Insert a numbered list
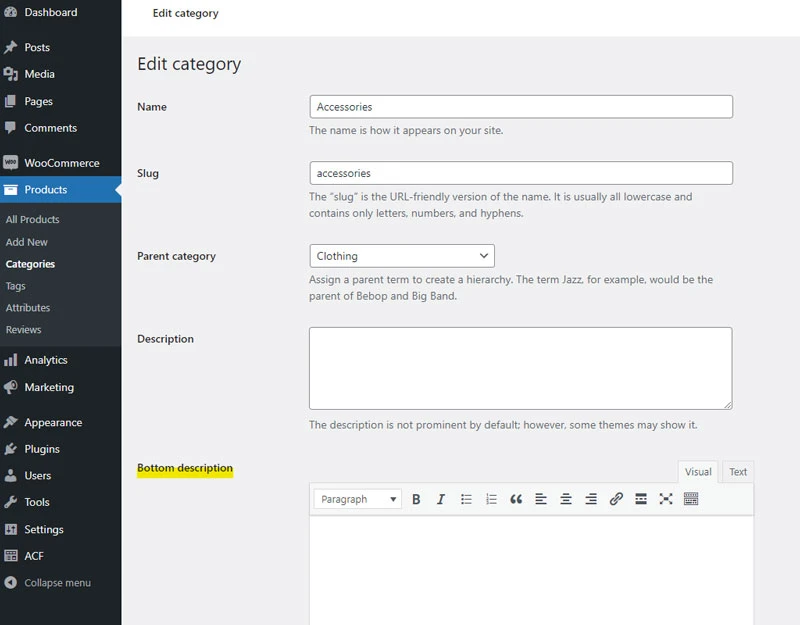800x625 pixels. pyautogui.click(x=491, y=499)
